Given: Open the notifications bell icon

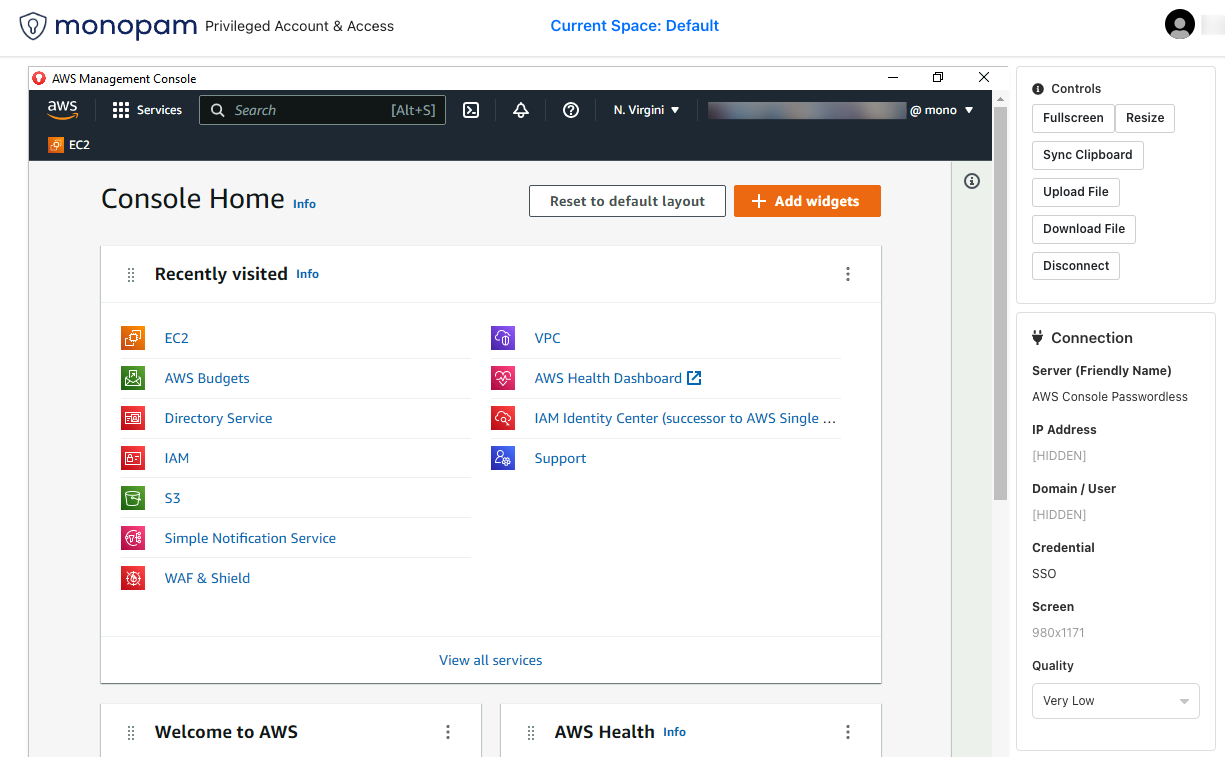Looking at the screenshot, I should click(x=520, y=110).
